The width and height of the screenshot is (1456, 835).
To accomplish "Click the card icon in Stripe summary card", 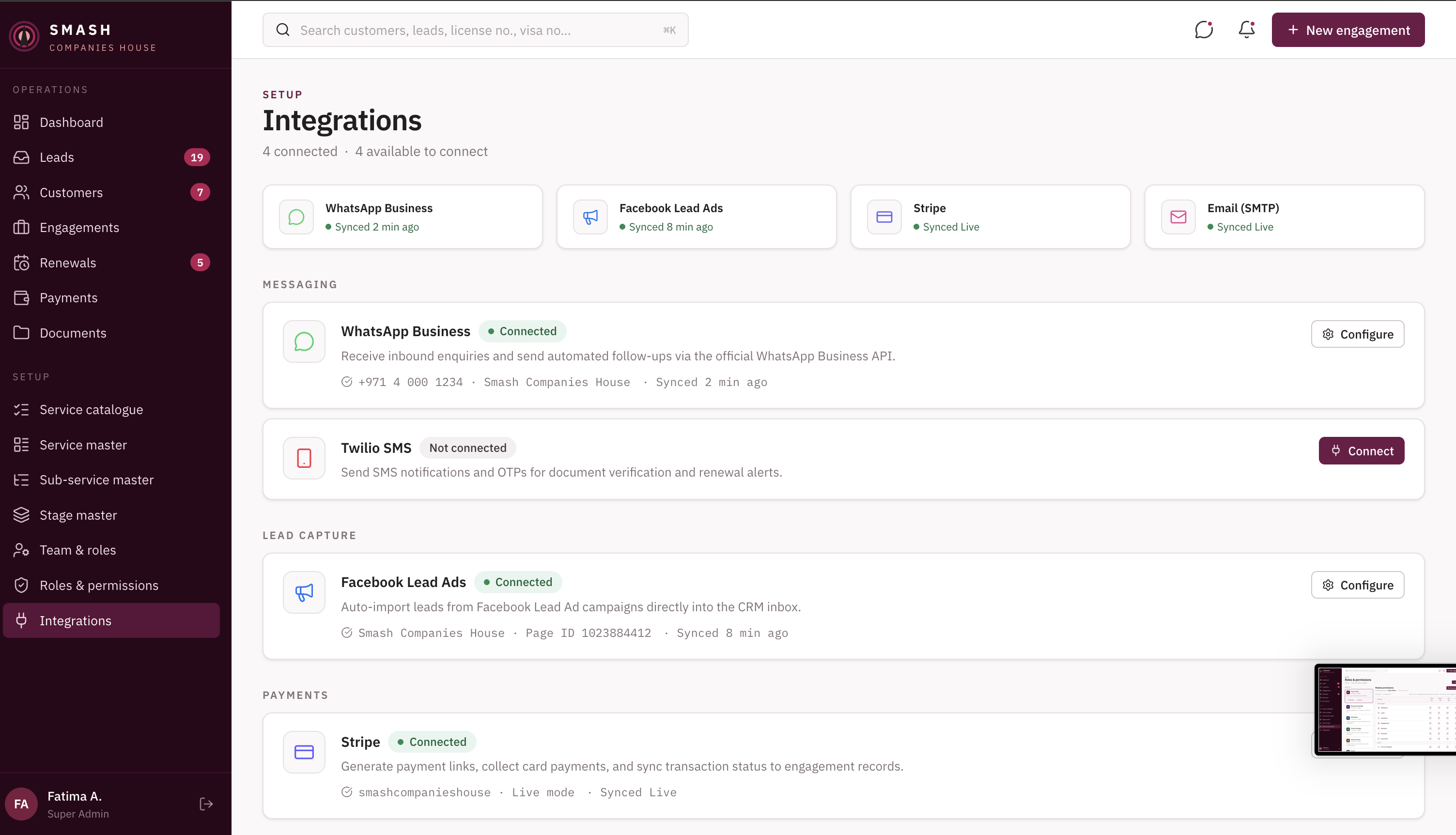I will (x=884, y=217).
